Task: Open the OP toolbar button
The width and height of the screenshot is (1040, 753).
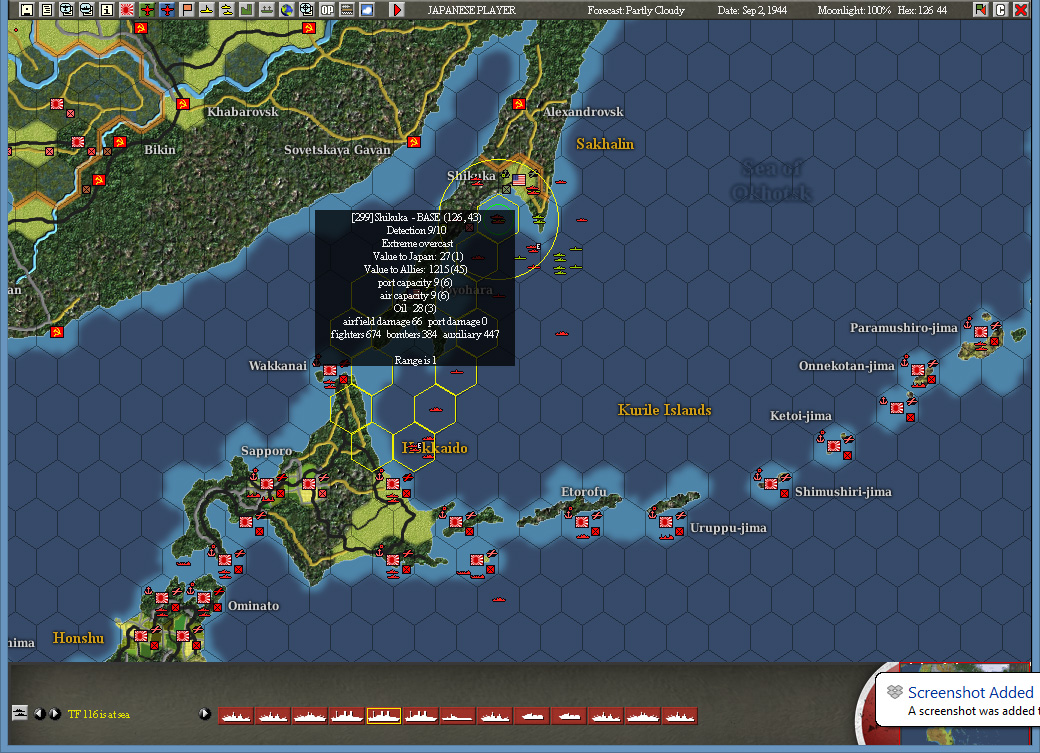Action: 326,10
